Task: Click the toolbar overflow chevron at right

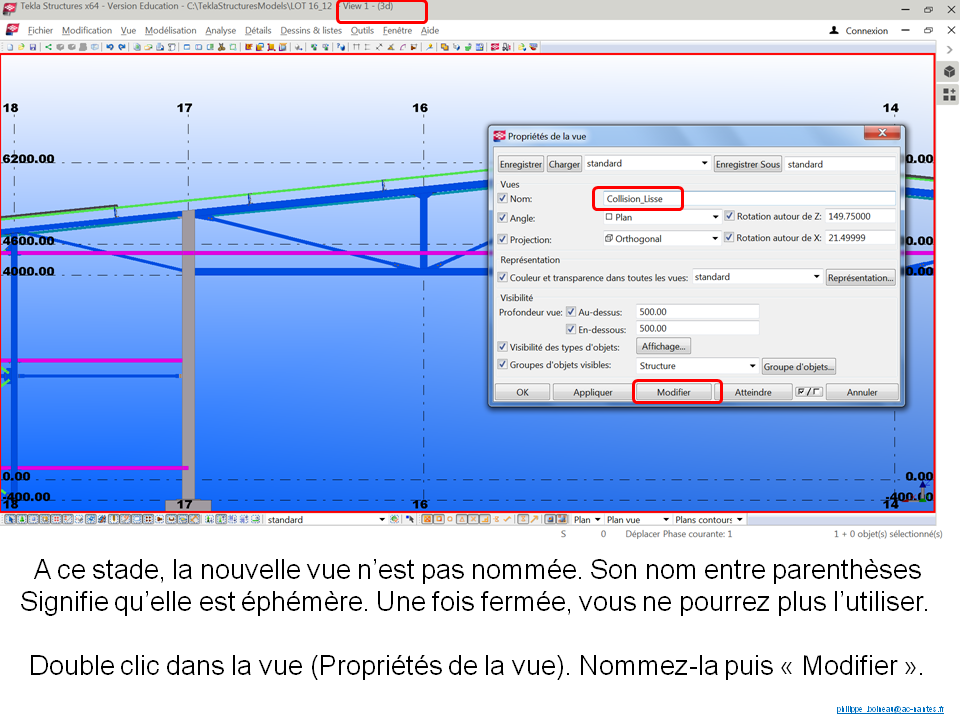Action: [950, 50]
